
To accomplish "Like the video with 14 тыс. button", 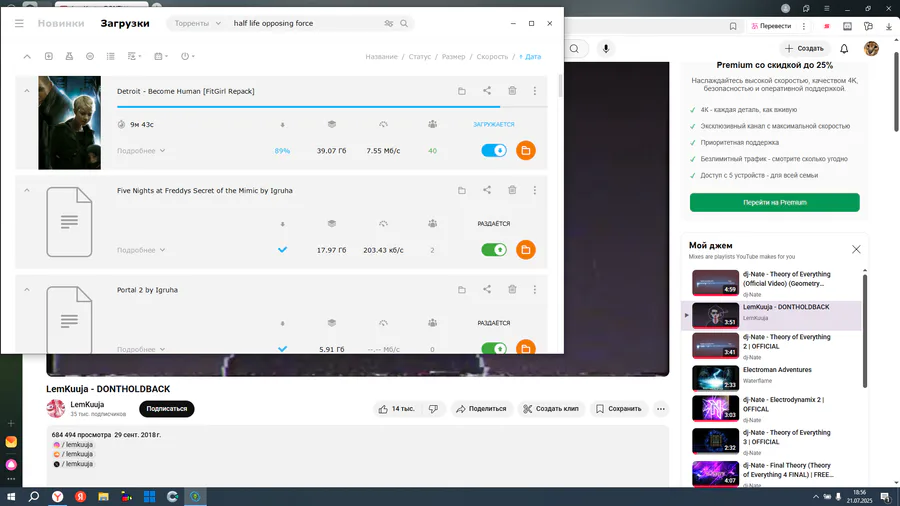I will pyautogui.click(x=397, y=408).
